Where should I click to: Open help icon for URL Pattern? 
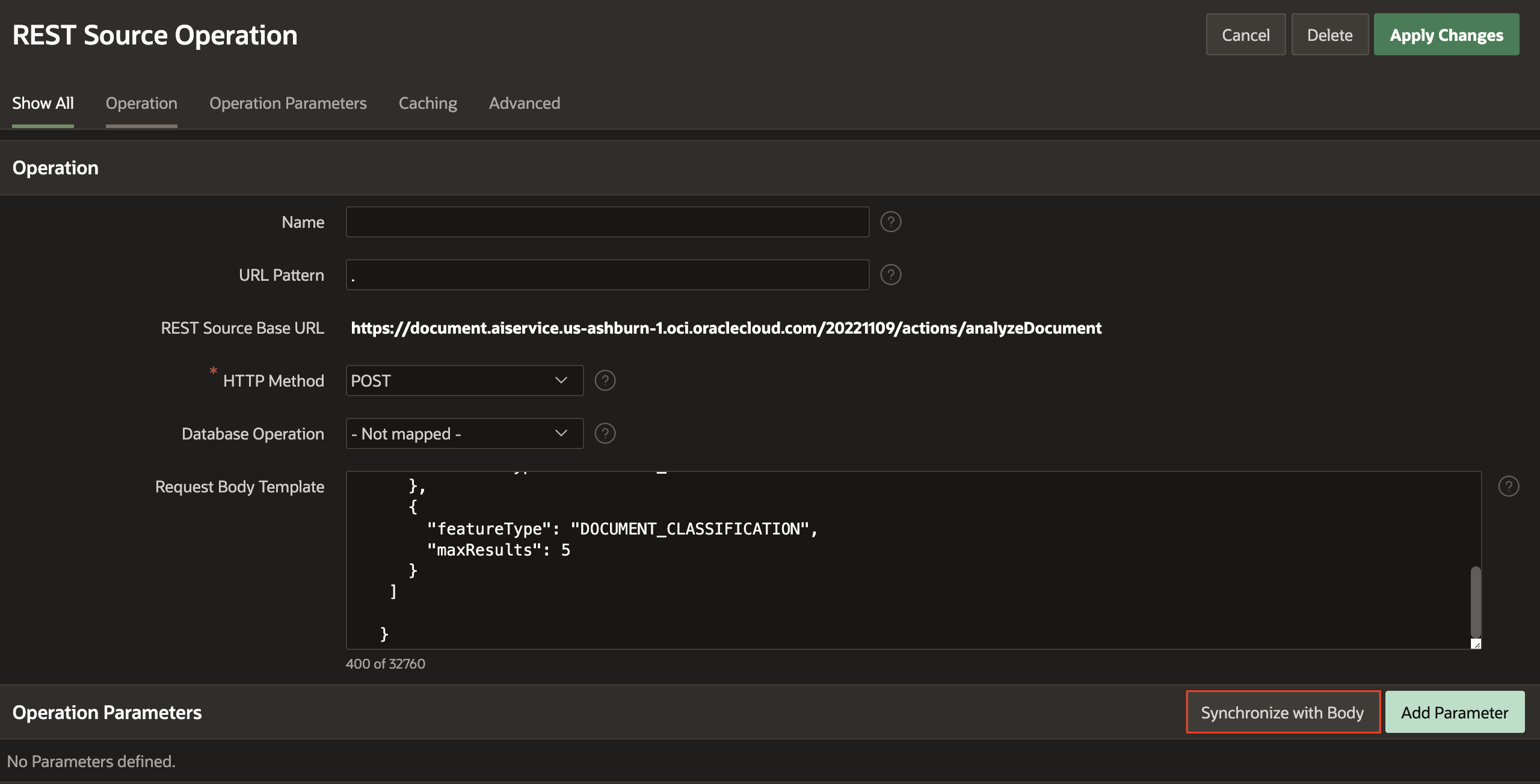point(890,275)
